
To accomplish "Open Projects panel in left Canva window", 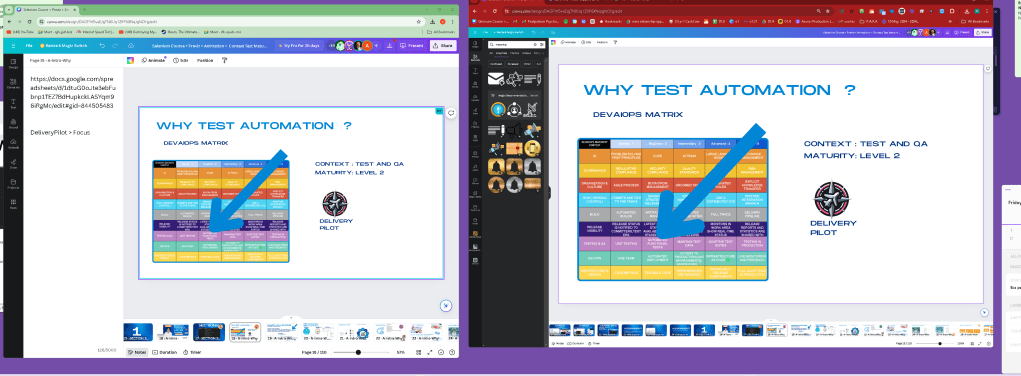I will tap(13, 184).
